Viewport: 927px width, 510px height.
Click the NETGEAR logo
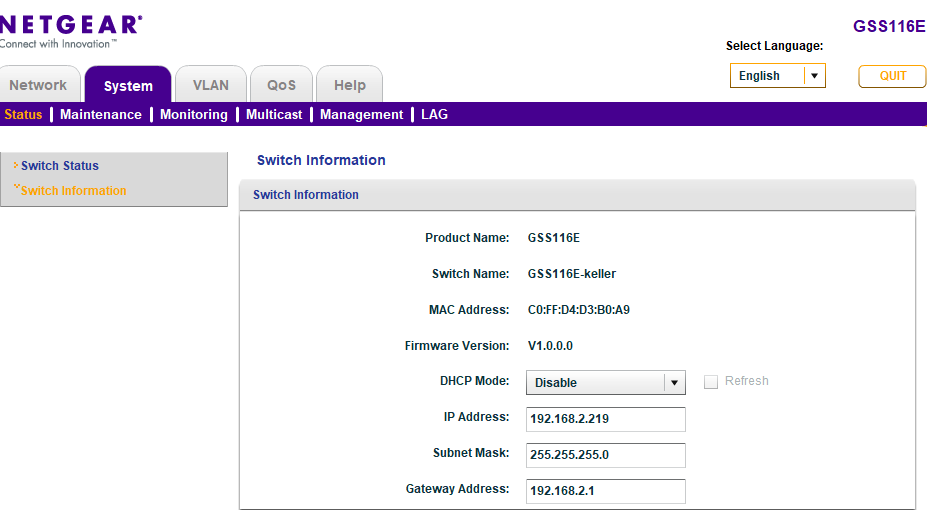71,31
